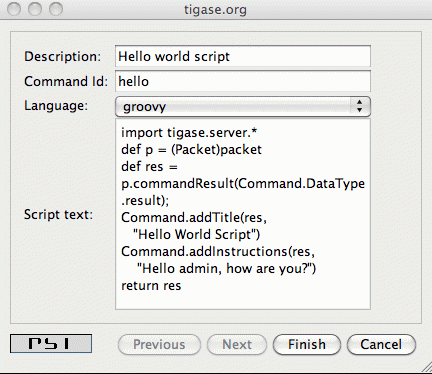Click the Command Id label
The height and width of the screenshot is (374, 432).
[66, 81]
